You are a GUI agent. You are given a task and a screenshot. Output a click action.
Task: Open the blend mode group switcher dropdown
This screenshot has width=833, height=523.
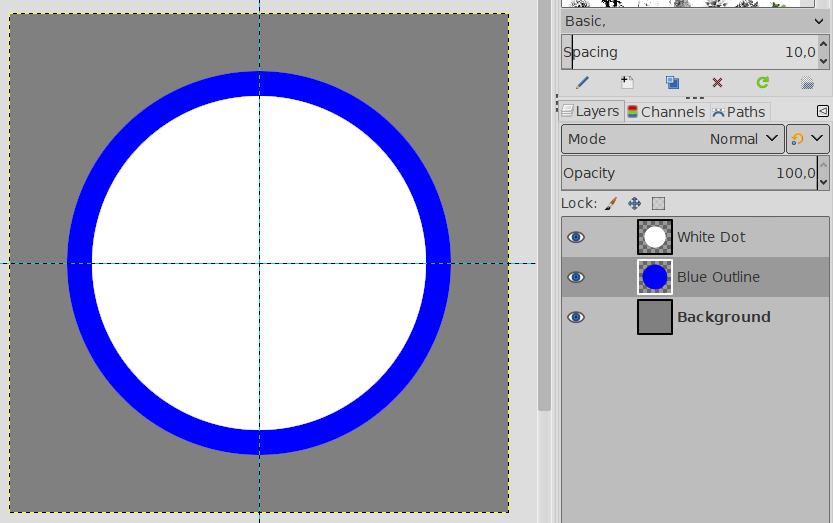[808, 139]
